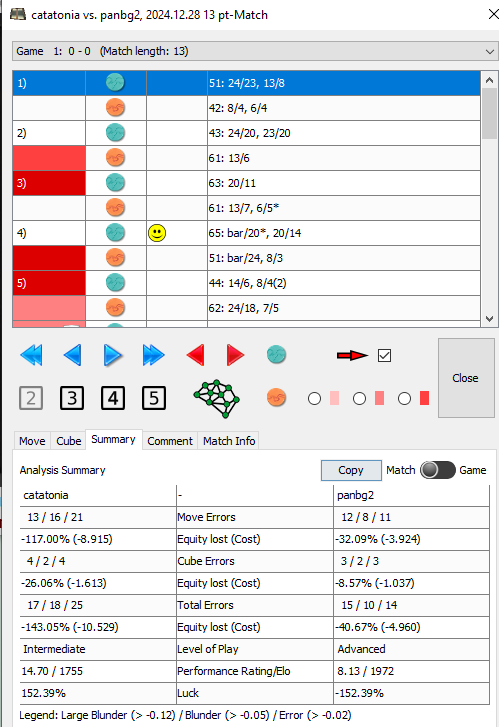The image size is (499, 727).
Task: Toggle the checkbox beside the red arrow
Action: 384,356
